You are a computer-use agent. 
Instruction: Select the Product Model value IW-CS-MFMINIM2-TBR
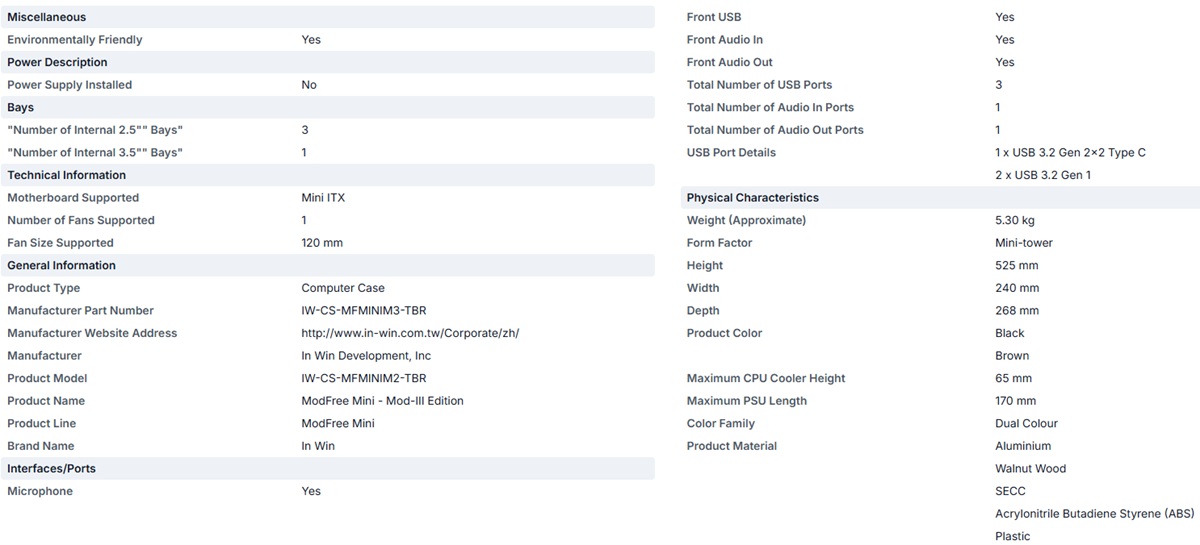click(364, 378)
